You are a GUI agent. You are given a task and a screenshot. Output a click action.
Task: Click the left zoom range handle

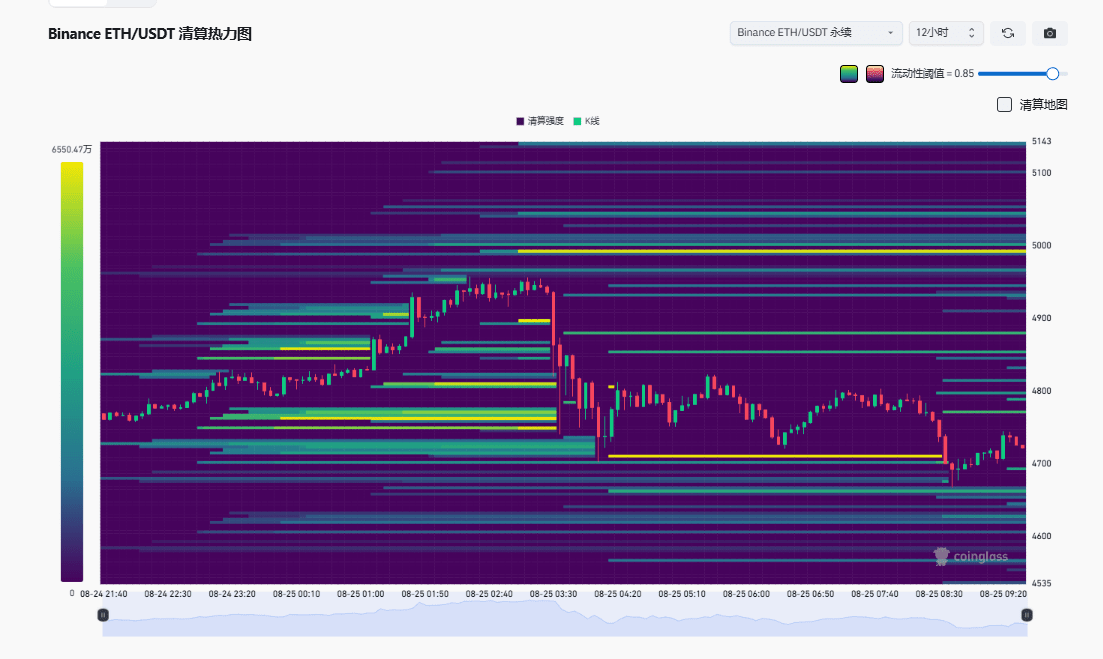[103, 615]
